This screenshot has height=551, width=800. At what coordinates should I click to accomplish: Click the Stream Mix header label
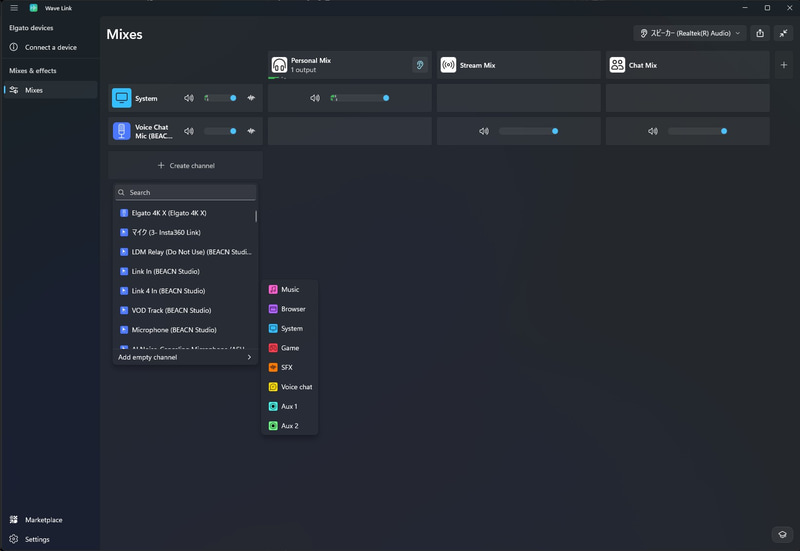(x=477, y=65)
